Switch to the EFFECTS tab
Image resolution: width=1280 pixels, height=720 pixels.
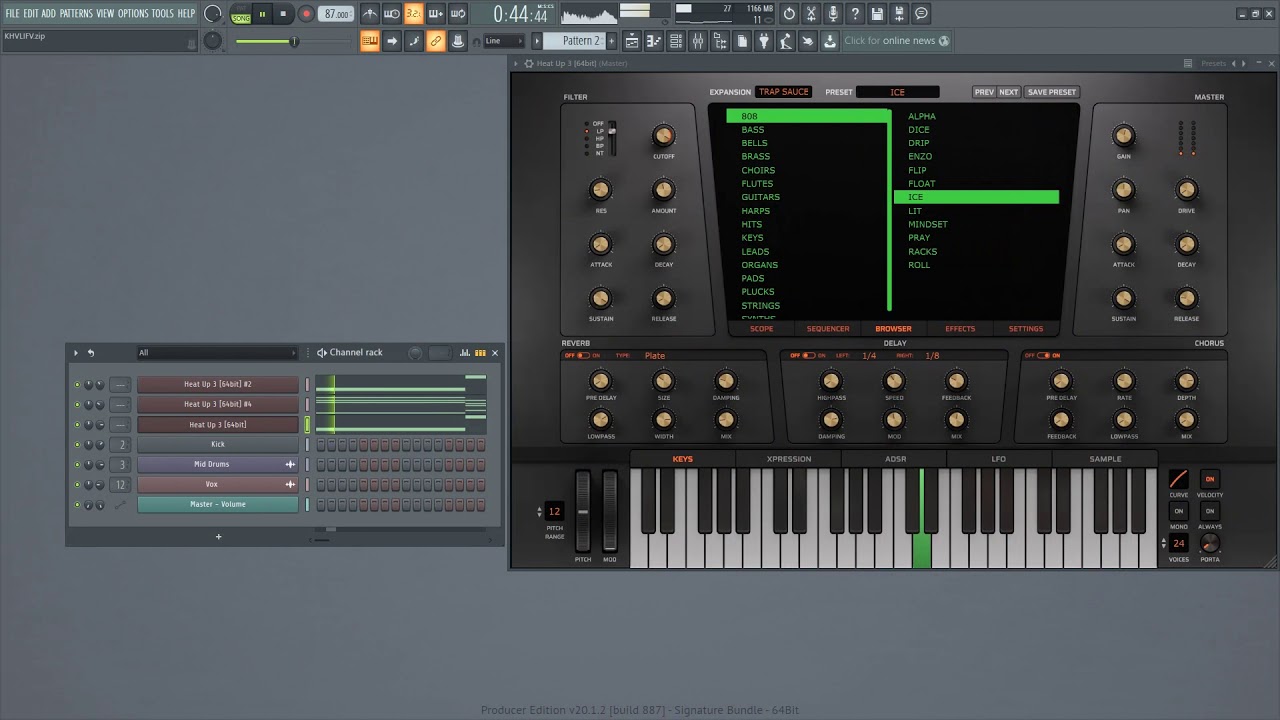click(960, 329)
